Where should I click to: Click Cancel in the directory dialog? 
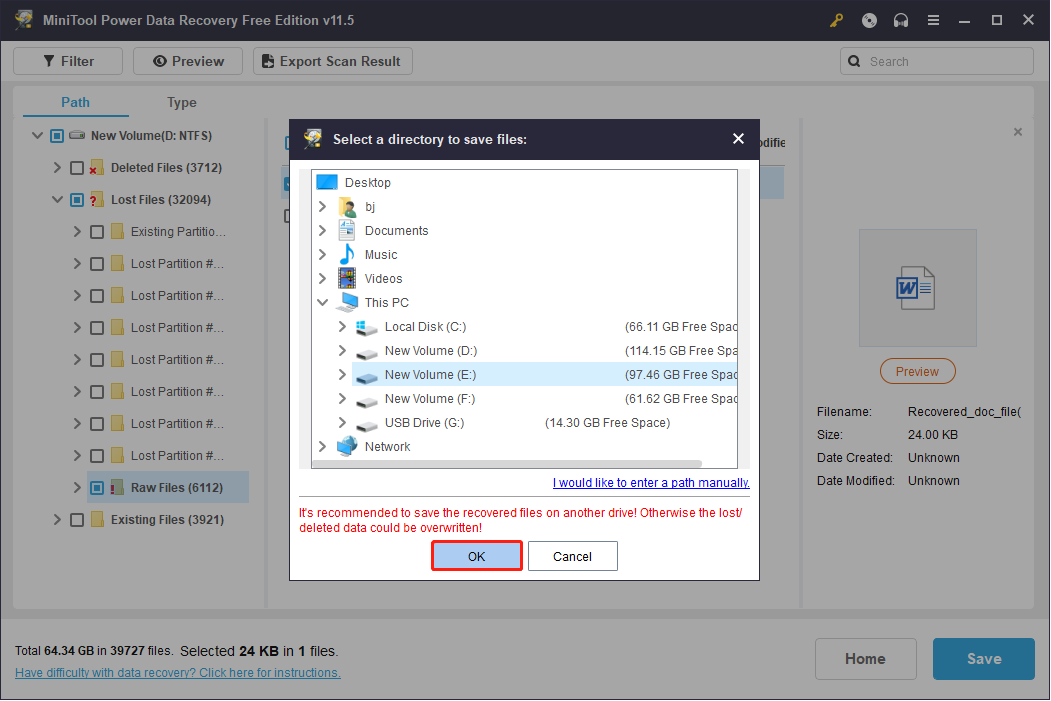(572, 556)
